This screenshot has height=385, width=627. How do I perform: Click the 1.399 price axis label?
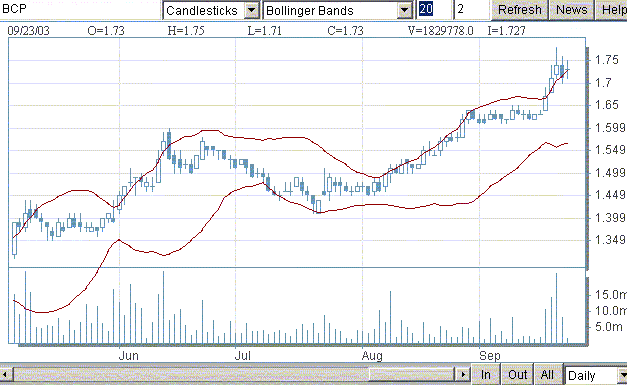point(610,217)
